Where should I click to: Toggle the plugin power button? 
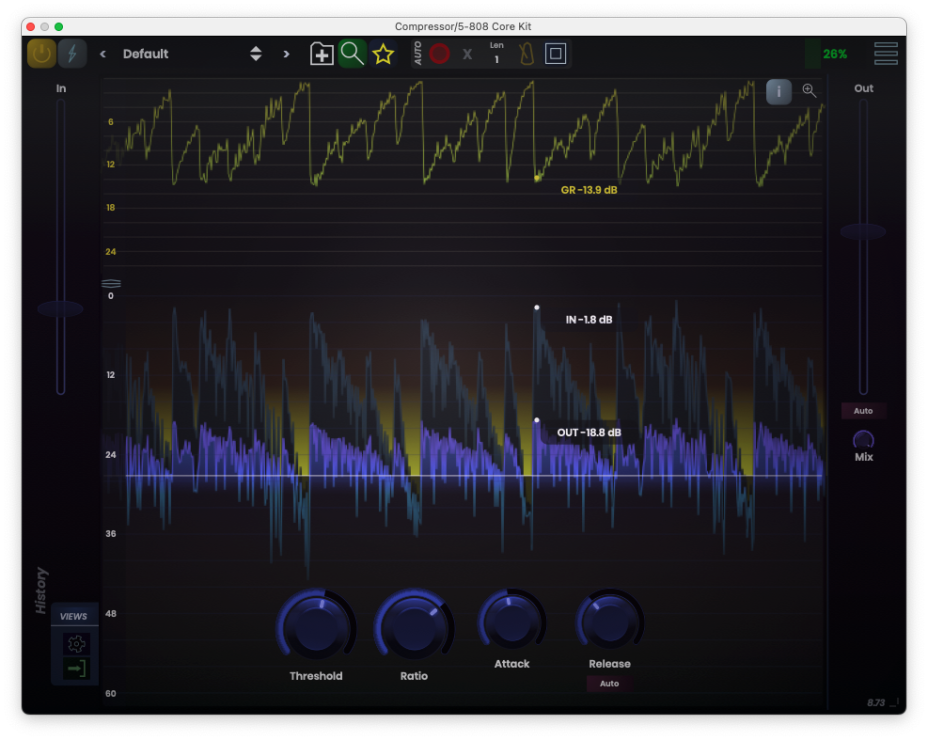tap(41, 54)
